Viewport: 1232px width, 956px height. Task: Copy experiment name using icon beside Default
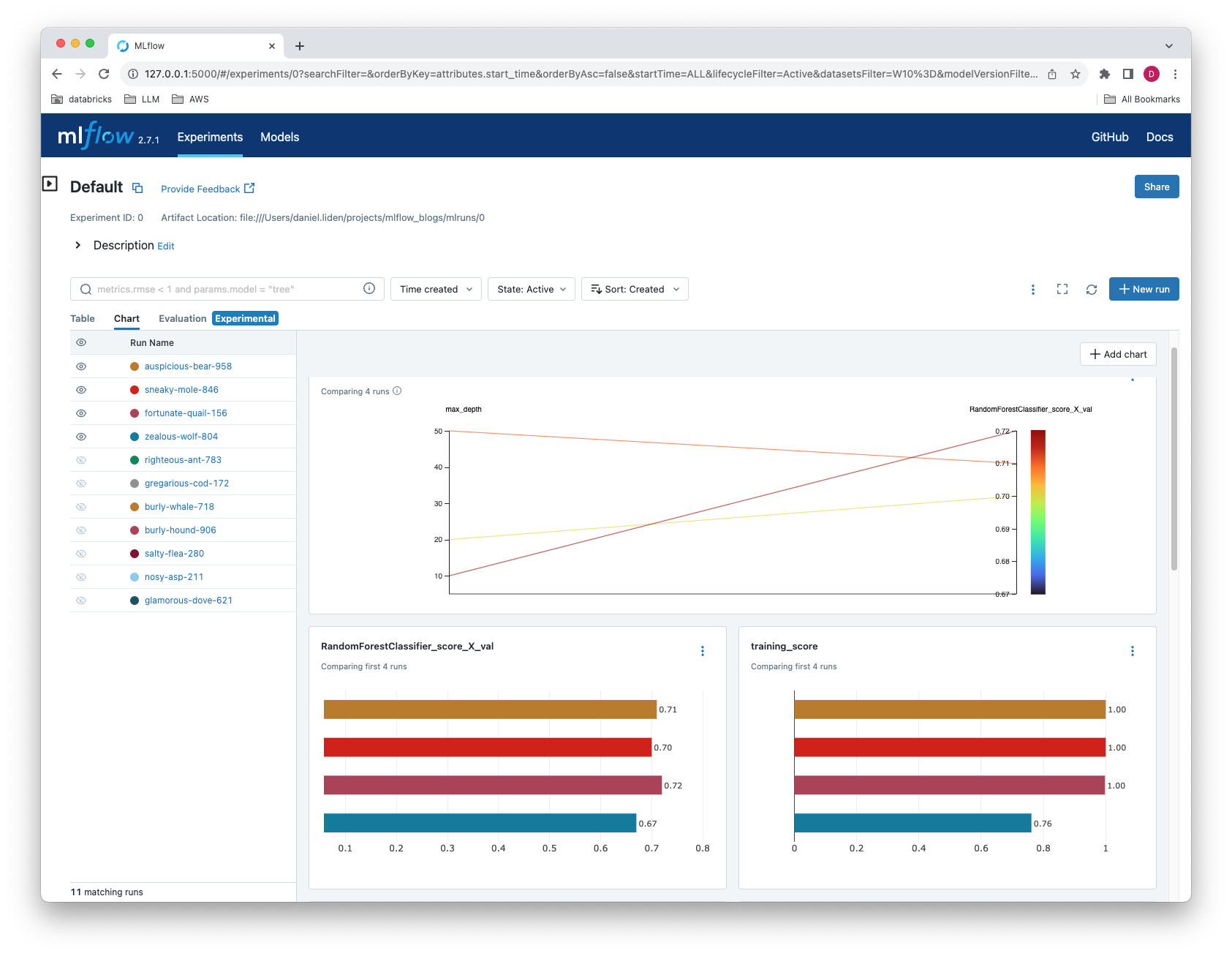(137, 187)
